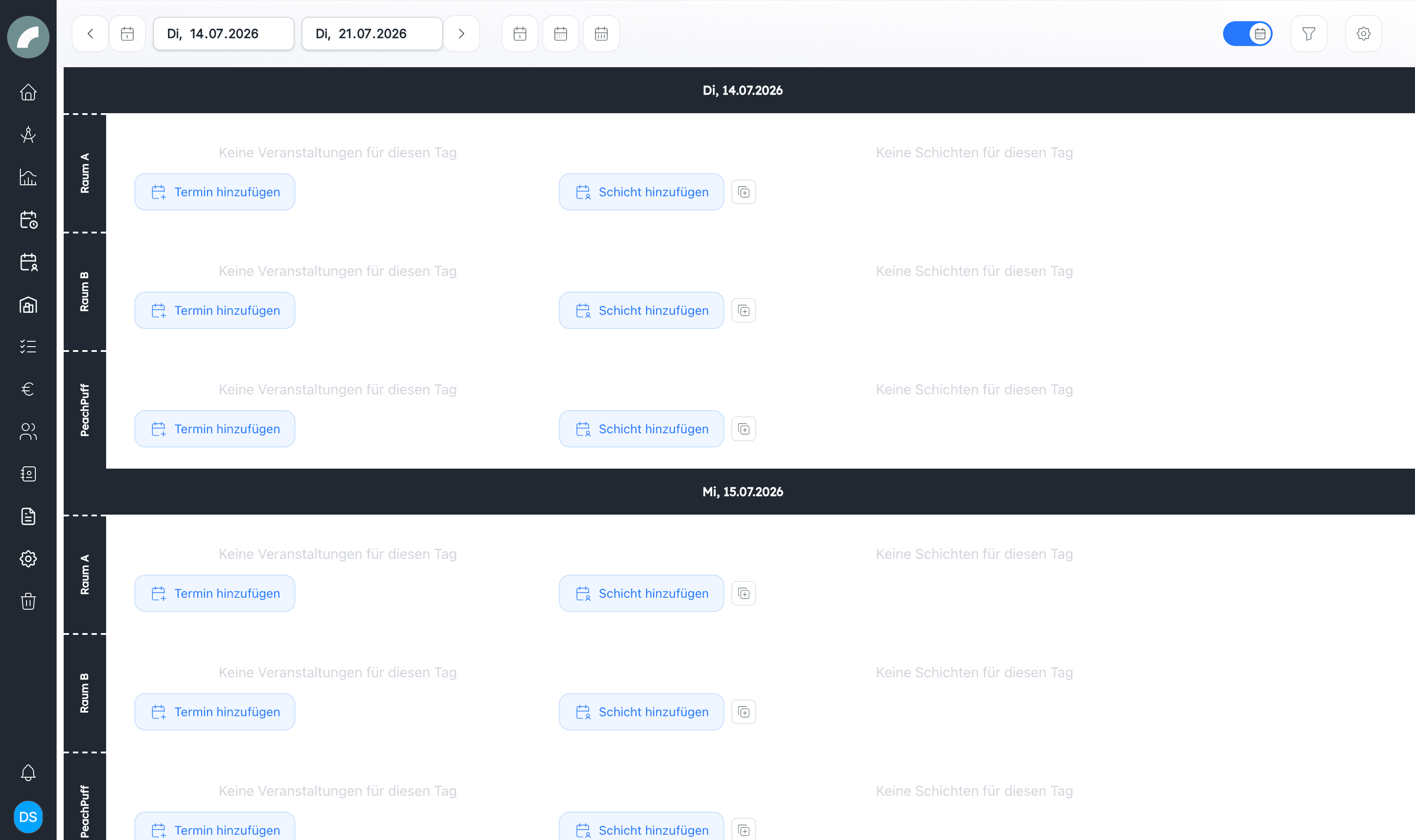
Task: Go to the previous date range
Action: coord(90,34)
